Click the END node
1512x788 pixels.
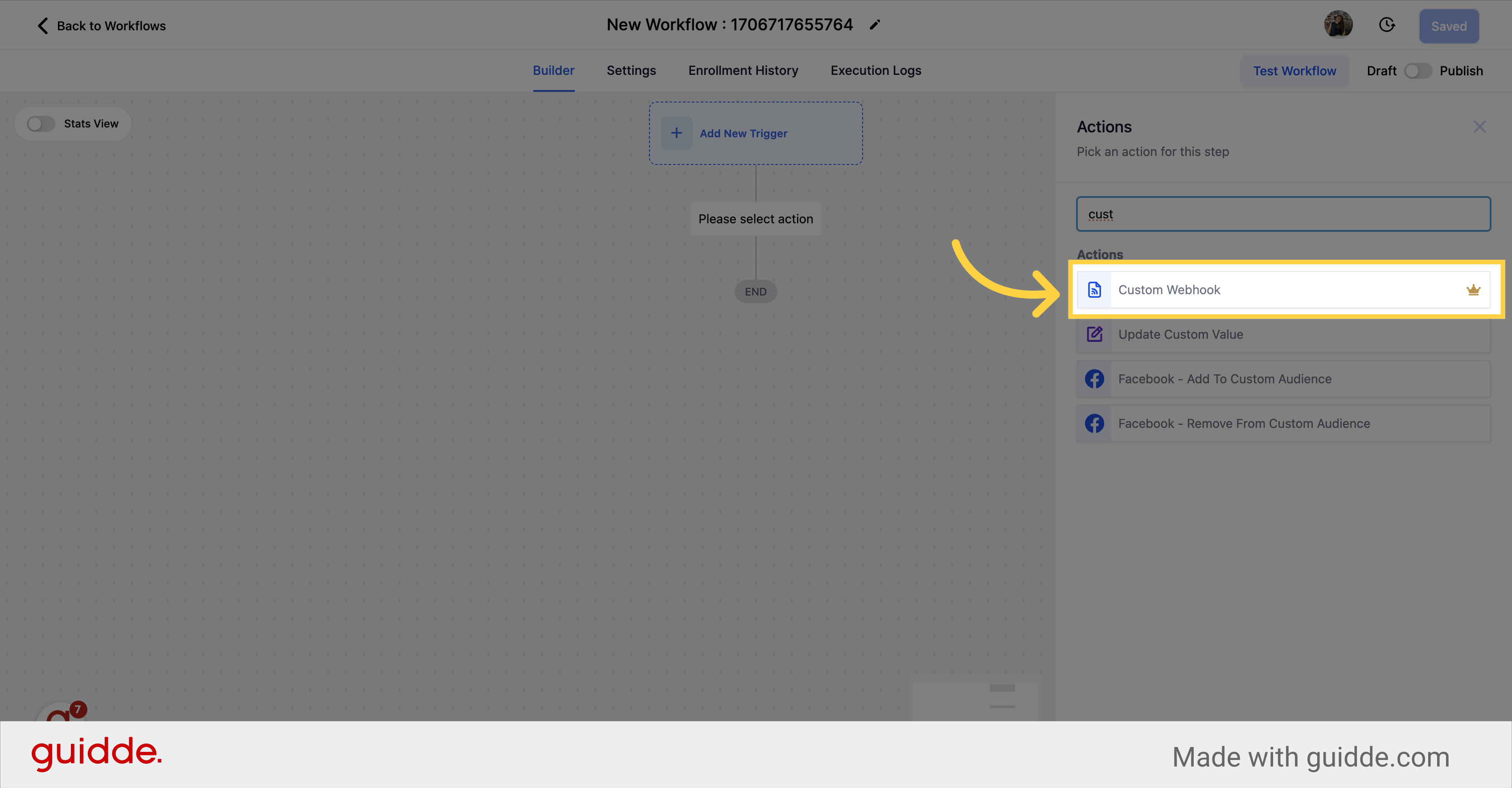coord(756,291)
